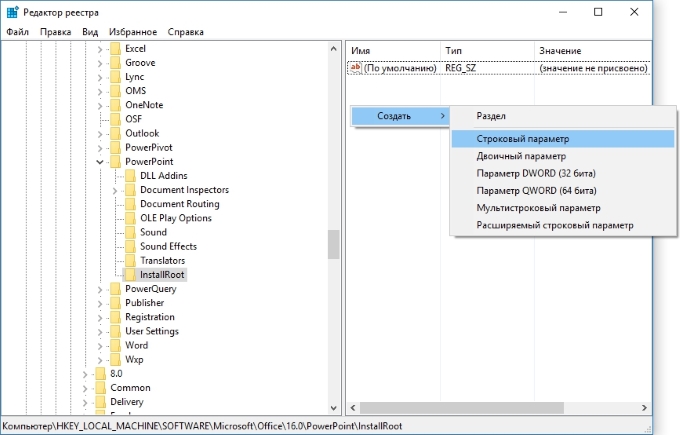The width and height of the screenshot is (680, 435).
Task: Click the User Settings folder icon
Action: [x=115, y=331]
